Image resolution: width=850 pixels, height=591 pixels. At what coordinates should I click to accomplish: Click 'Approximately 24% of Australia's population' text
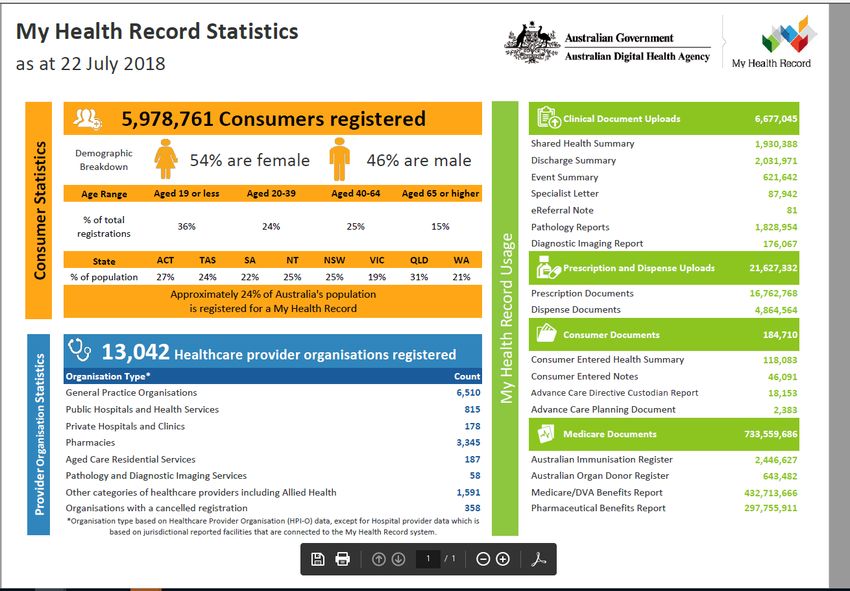pos(273,294)
